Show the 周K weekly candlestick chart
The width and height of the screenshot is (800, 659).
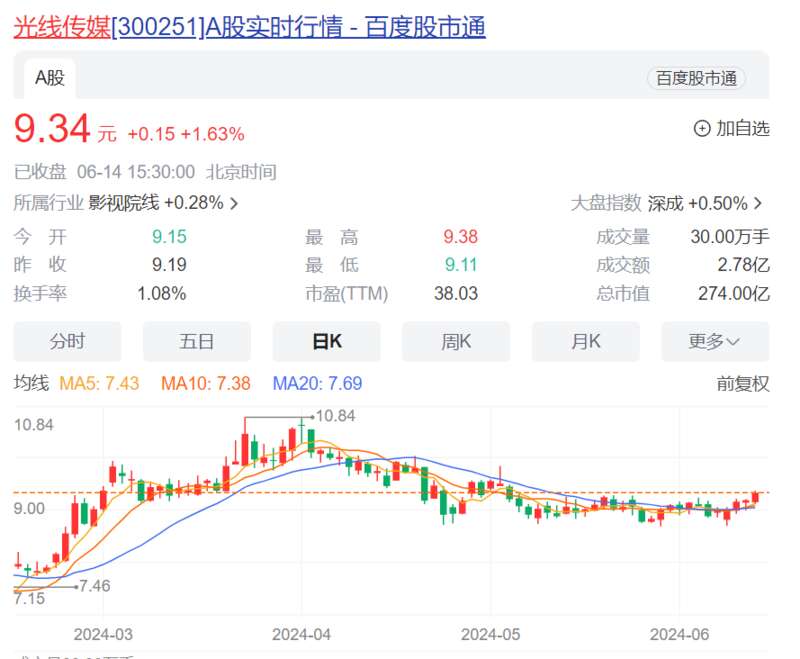pos(456,341)
